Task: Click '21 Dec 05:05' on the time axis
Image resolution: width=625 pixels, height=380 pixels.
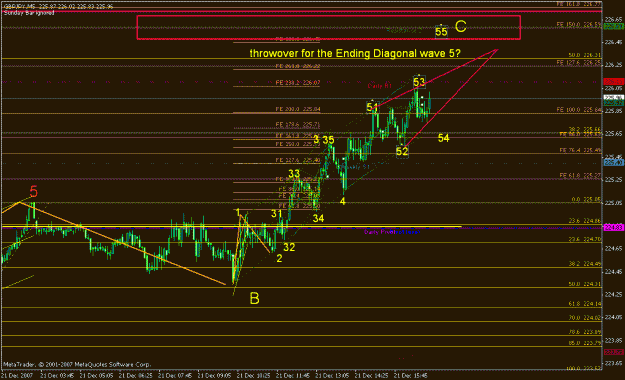Action: click(96, 376)
